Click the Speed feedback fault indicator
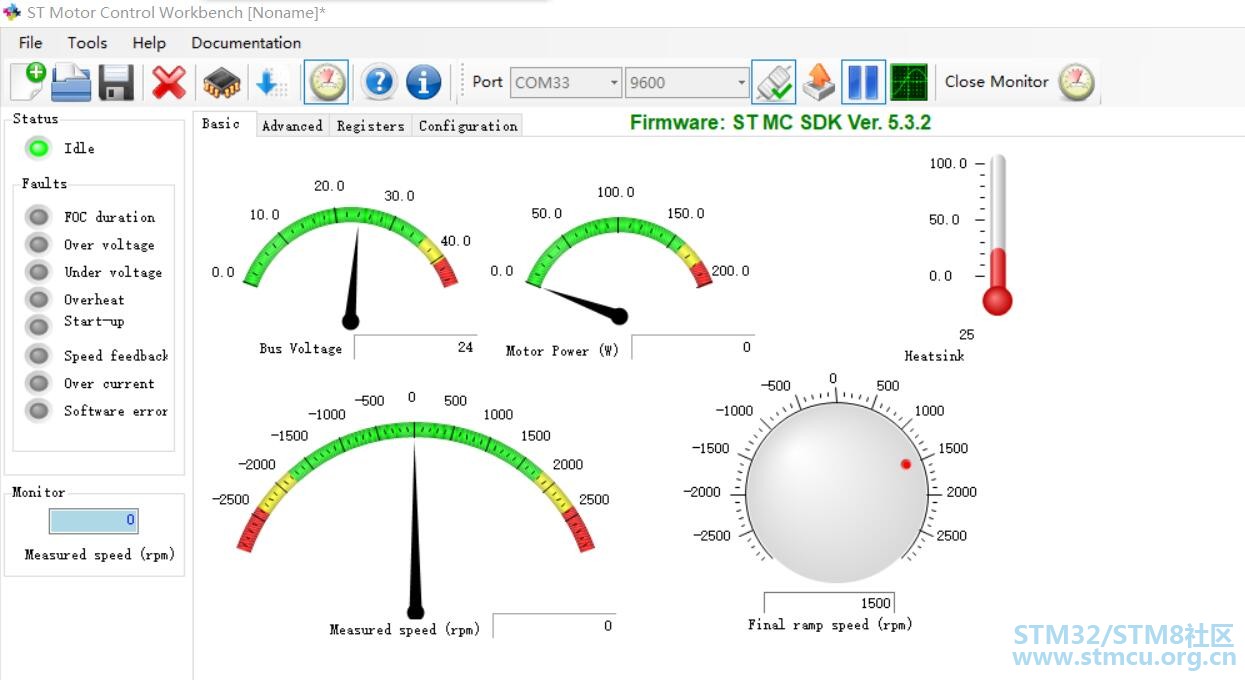 (38, 355)
